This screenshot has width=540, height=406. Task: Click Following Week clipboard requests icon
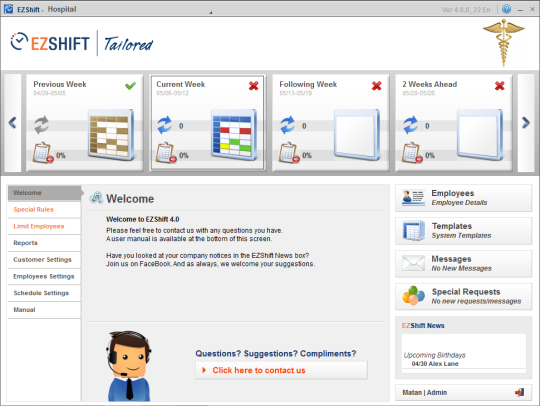coord(289,153)
